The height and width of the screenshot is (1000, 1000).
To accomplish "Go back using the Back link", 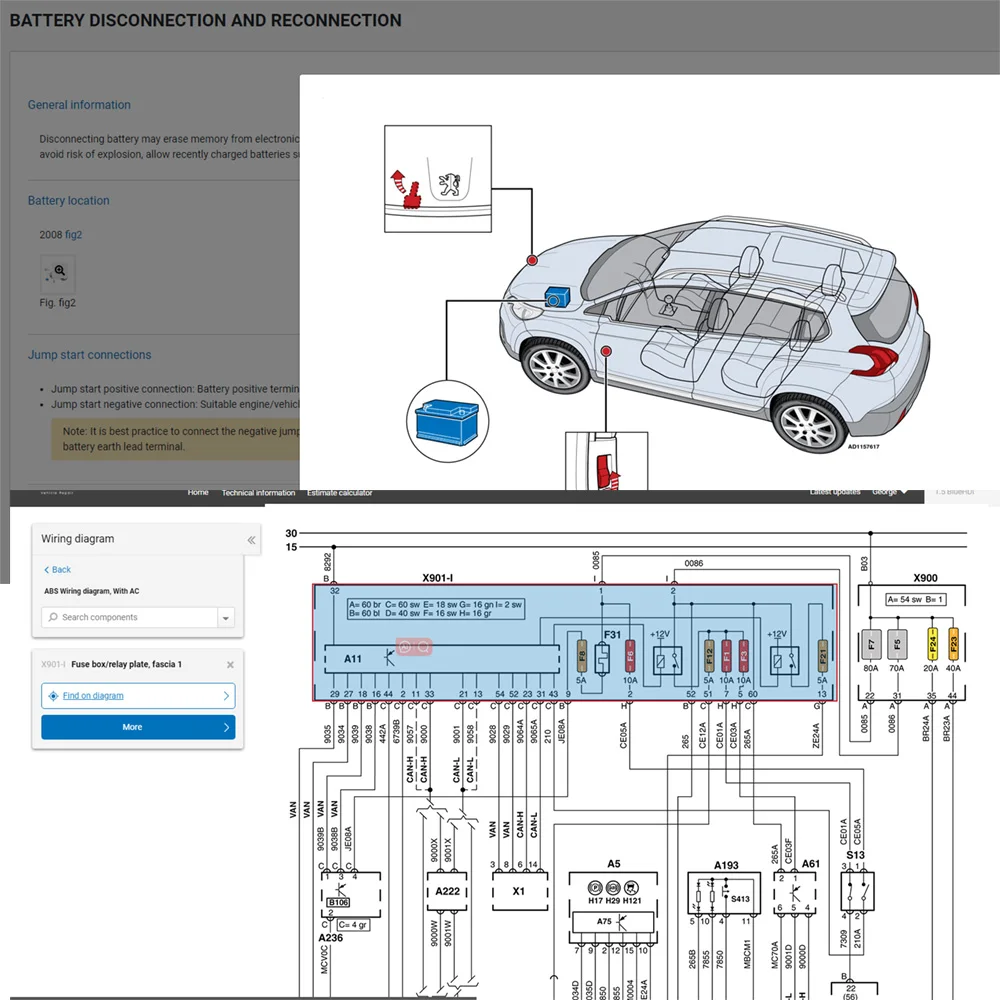I will coord(57,570).
